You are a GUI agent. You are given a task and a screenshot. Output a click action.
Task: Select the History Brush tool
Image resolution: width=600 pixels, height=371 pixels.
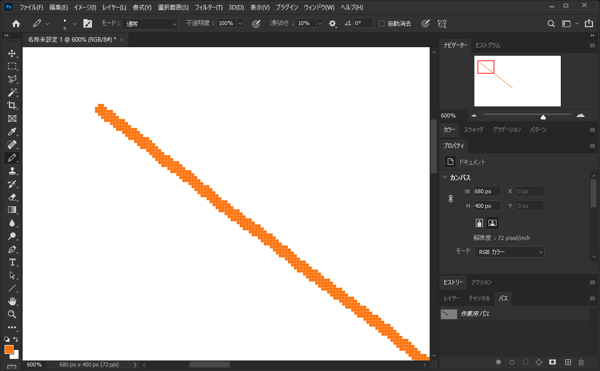tap(12, 184)
